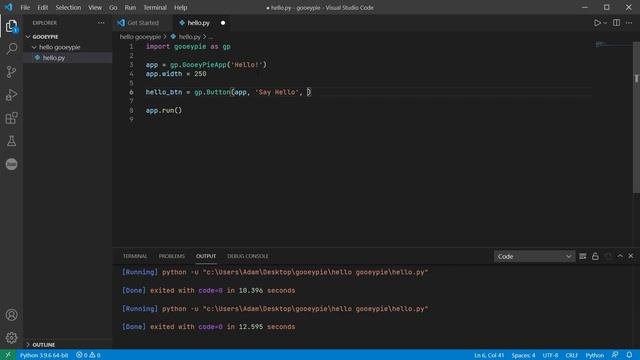The image size is (640, 360).
Task: Toggle output auto-scroll lock
Action: point(595,256)
